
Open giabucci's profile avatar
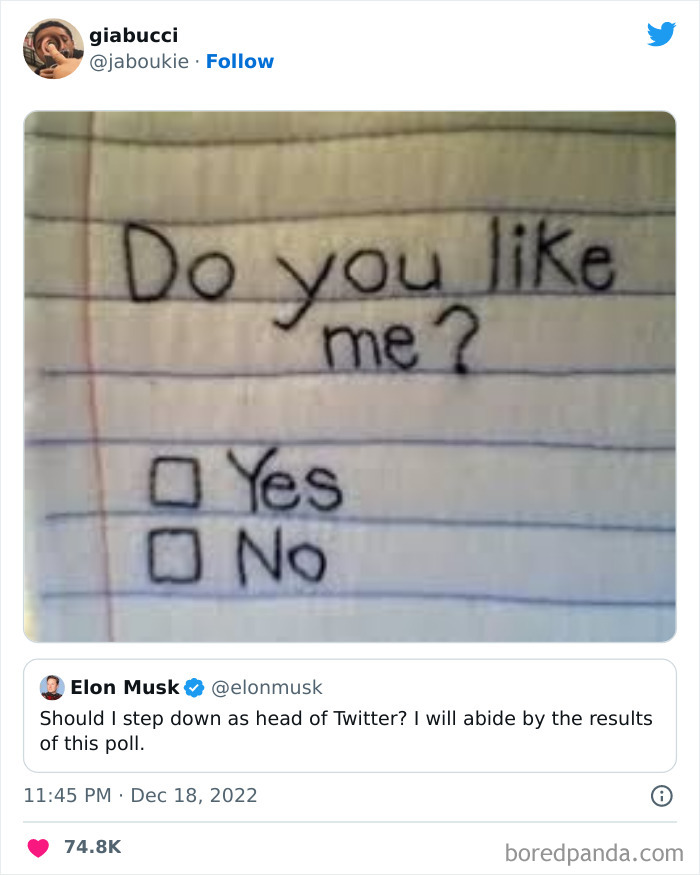point(53,47)
